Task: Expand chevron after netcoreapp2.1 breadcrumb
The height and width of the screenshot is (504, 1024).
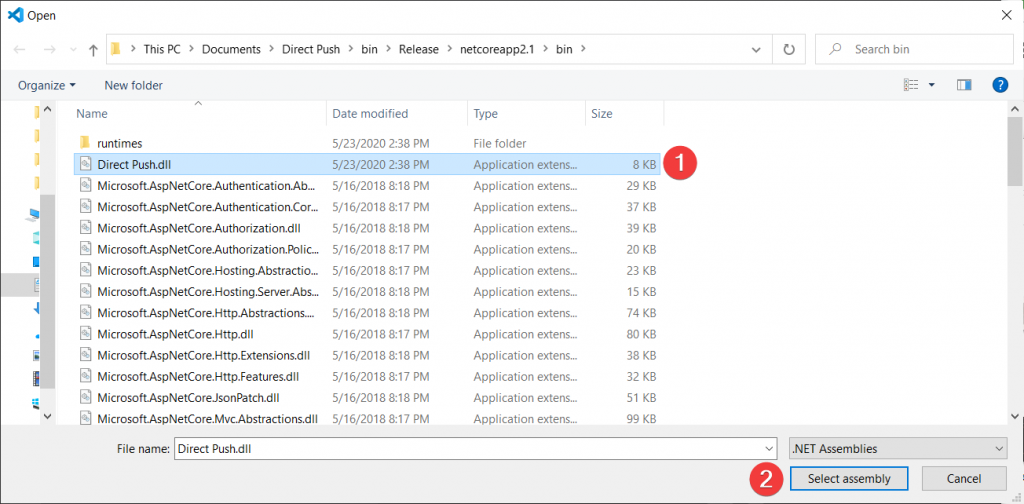Action: (x=545, y=50)
